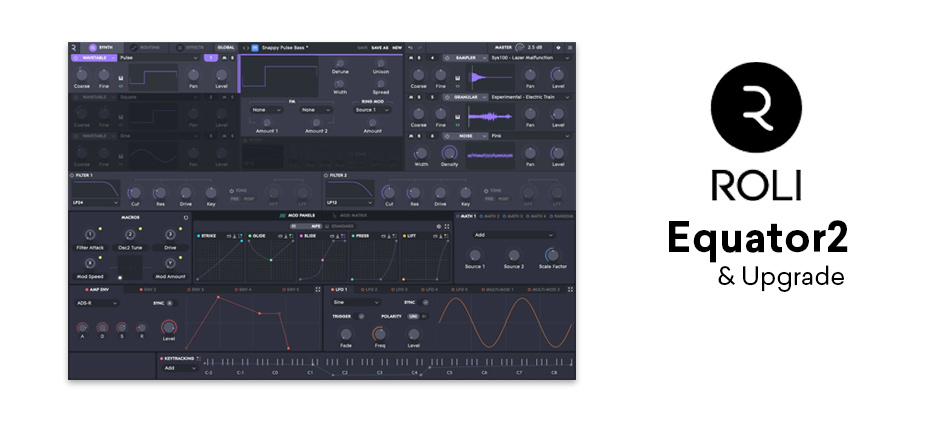Click the large ROLI circular logo on the right

tap(756, 107)
